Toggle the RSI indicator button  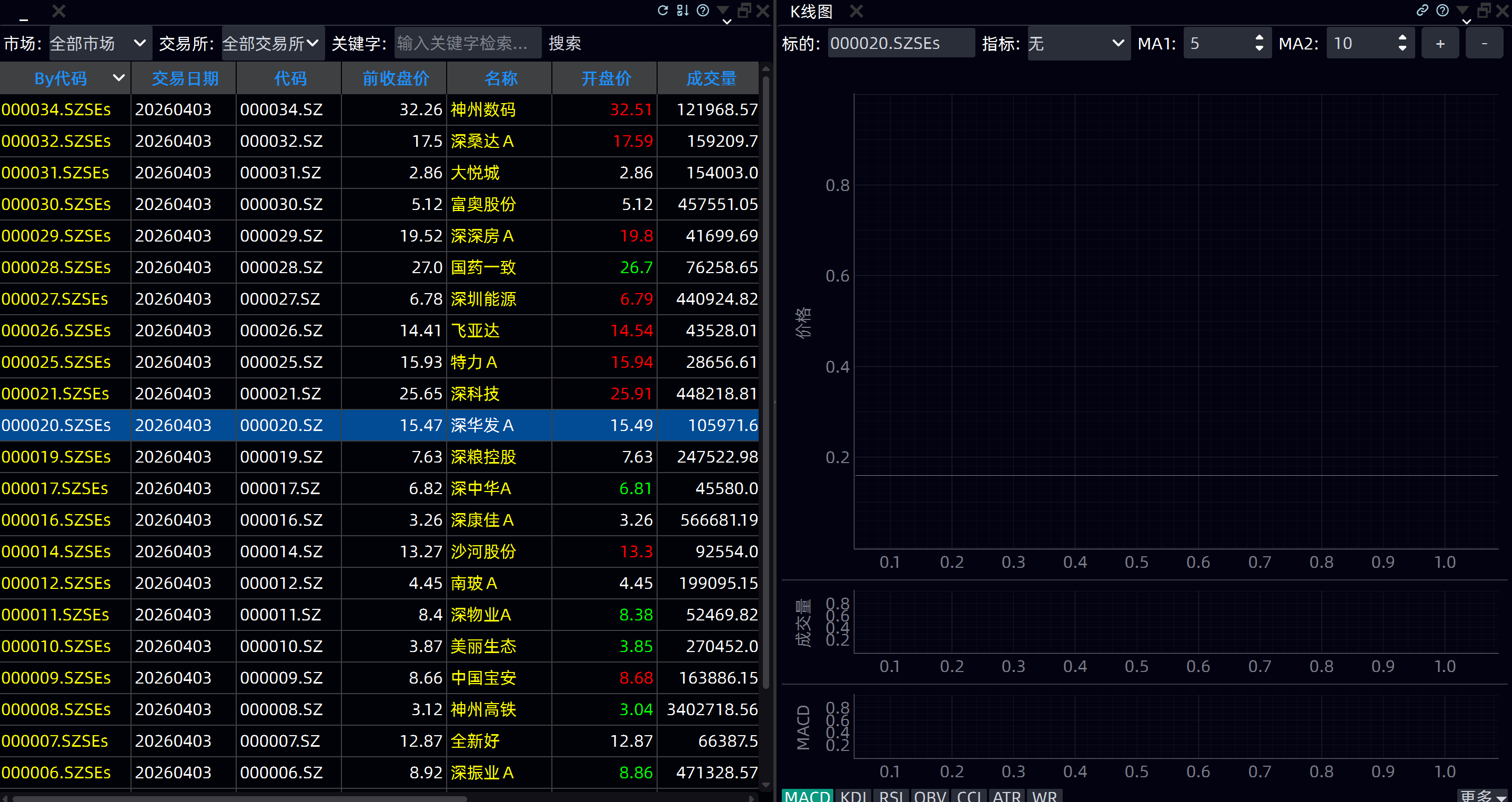coord(891,796)
